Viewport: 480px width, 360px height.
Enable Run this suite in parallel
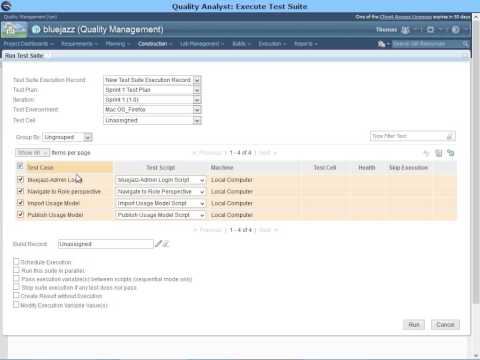16,270
